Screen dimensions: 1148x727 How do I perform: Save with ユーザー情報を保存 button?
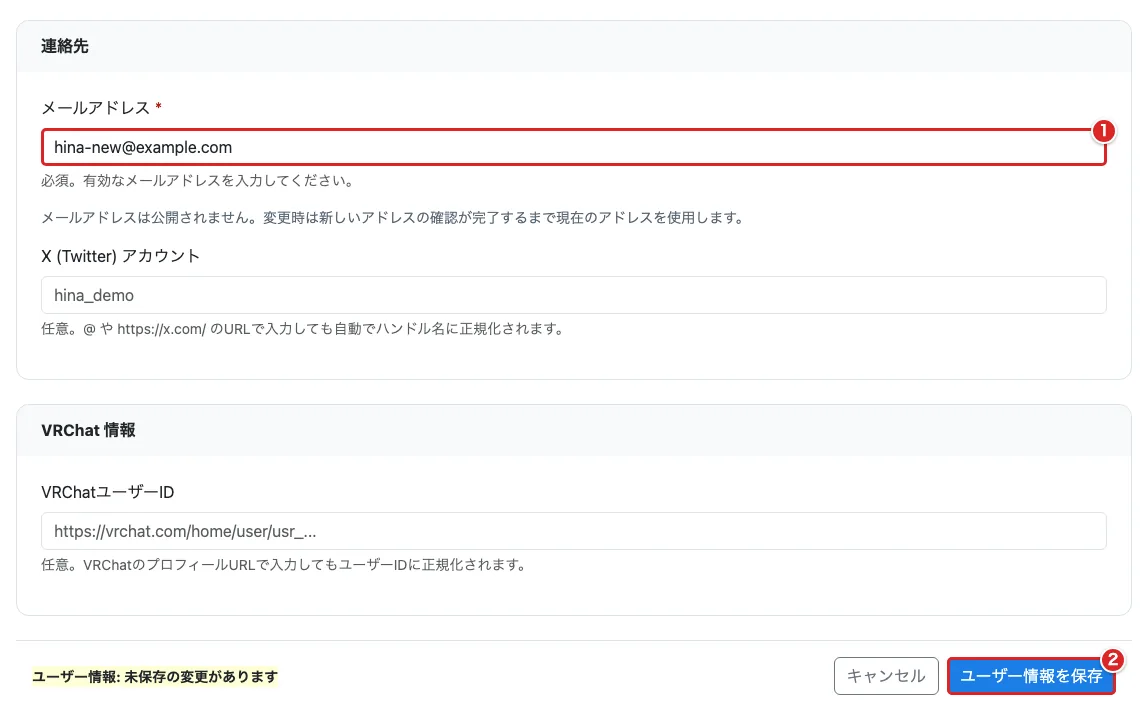pos(1031,676)
